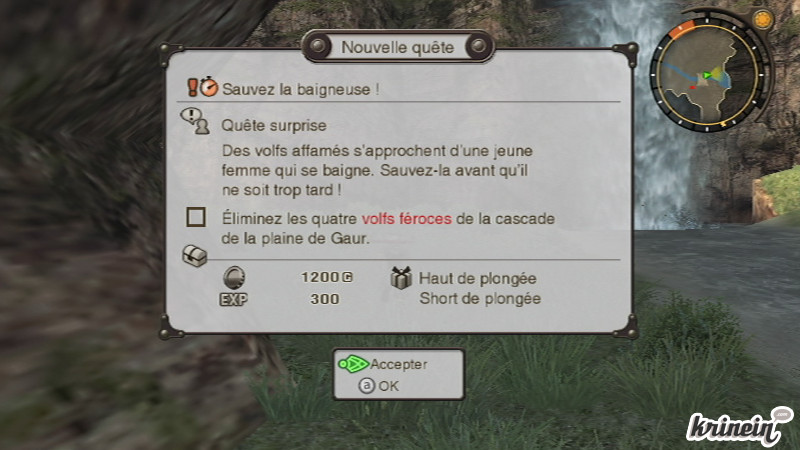This screenshot has height=450, width=800.
Task: Click the orange stopwatch timed-quest icon
Action: [x=209, y=87]
